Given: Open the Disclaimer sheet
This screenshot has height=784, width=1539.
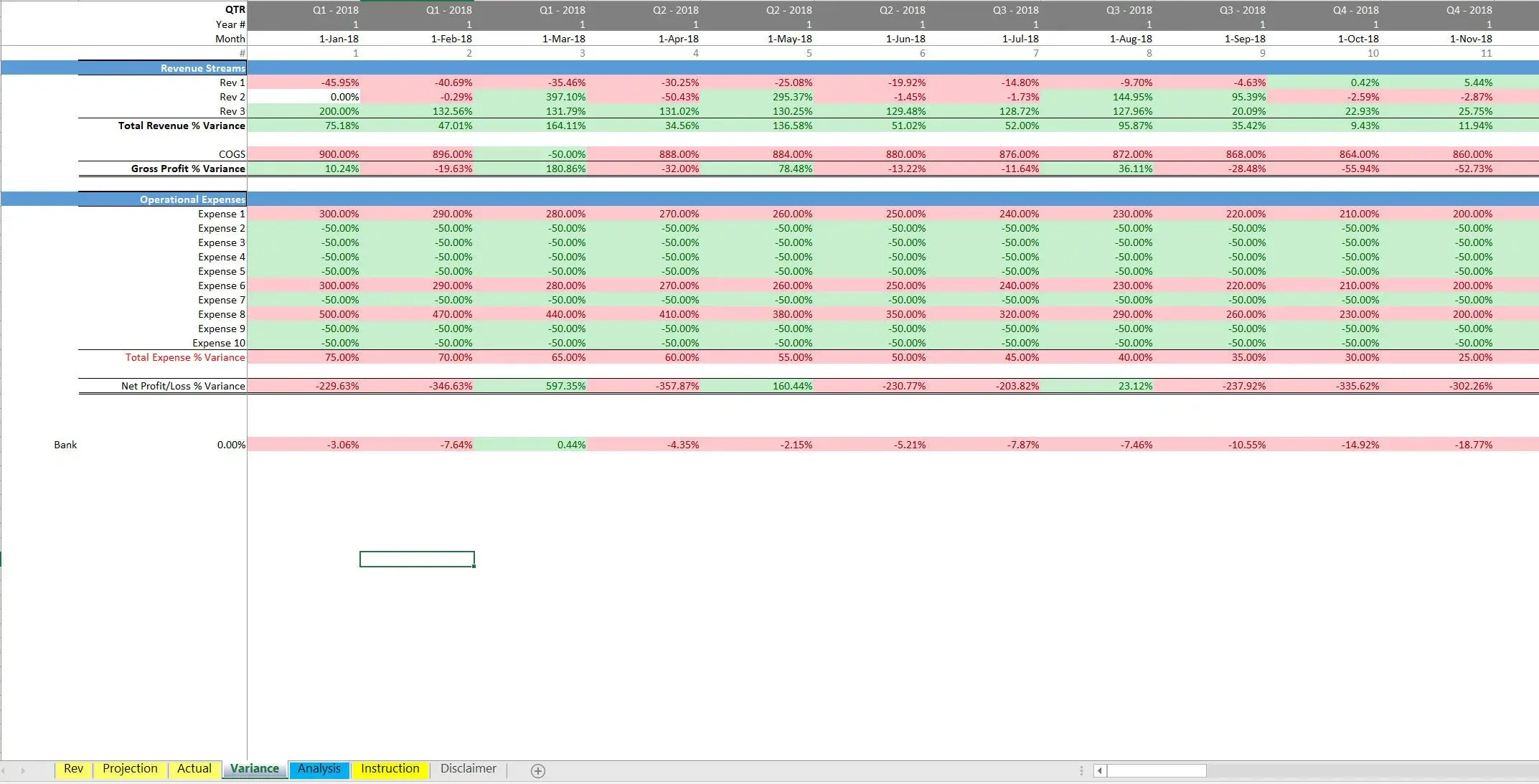Looking at the screenshot, I should click(467, 768).
